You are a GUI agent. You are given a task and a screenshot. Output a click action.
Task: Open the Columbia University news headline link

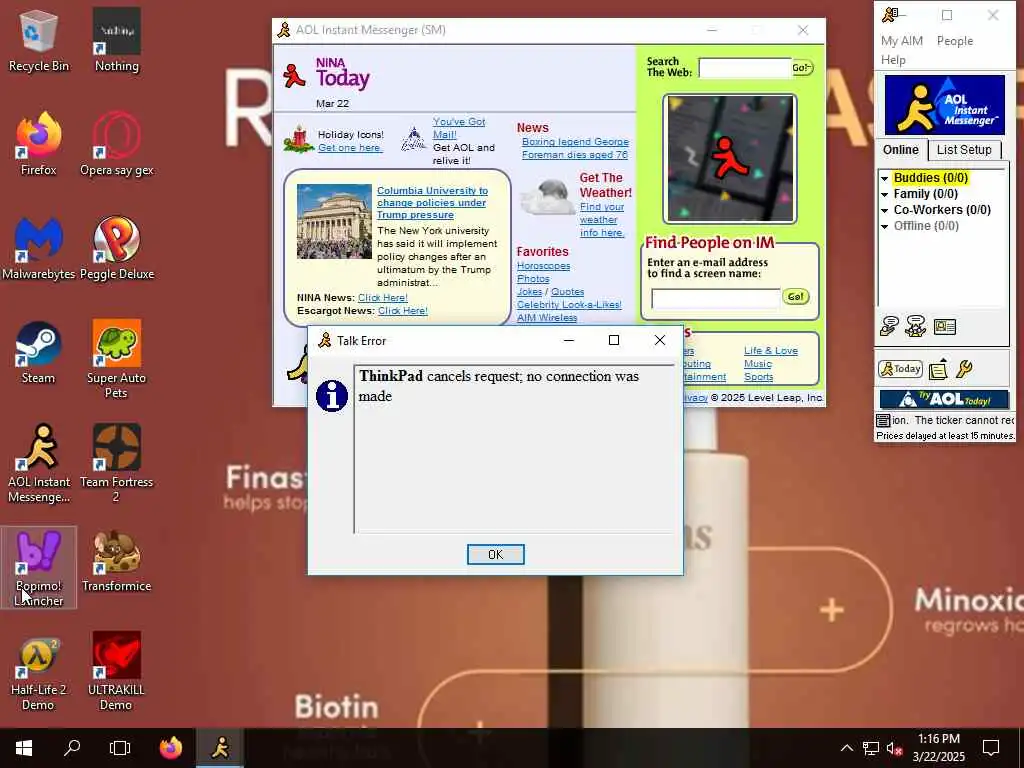click(432, 202)
